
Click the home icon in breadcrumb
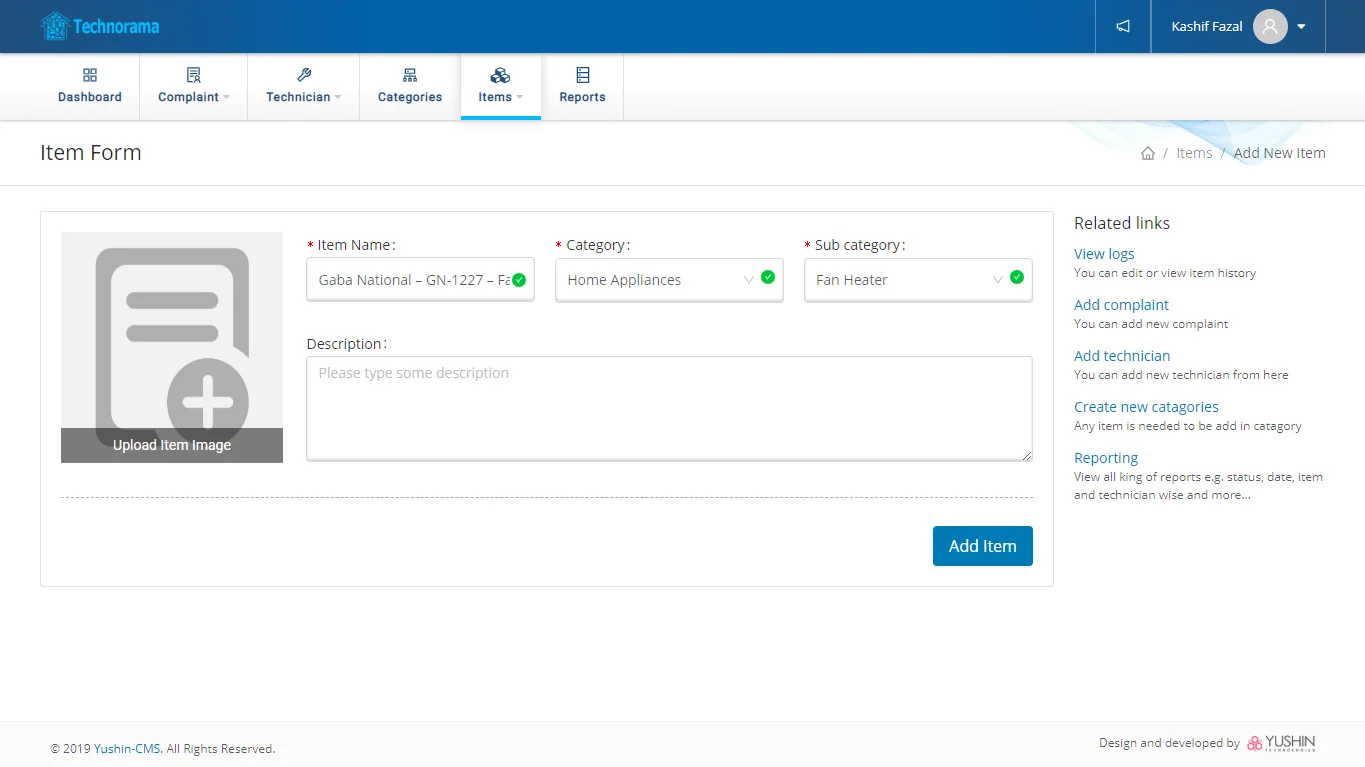[x=1148, y=153]
